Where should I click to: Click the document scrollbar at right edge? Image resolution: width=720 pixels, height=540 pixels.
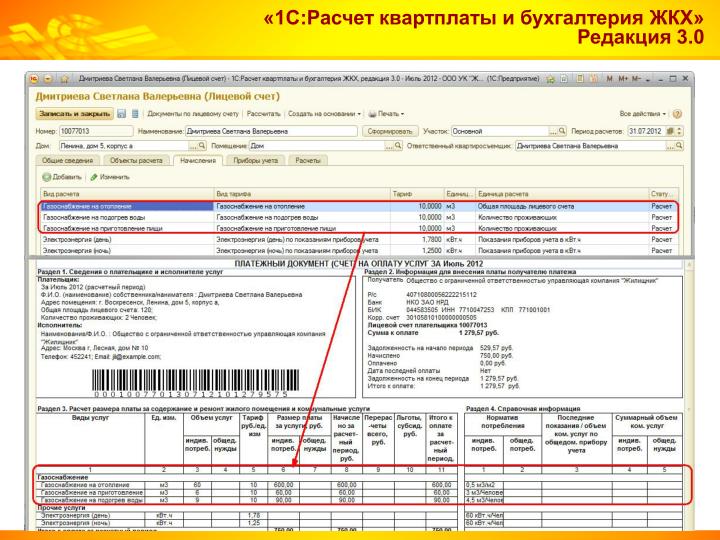point(689,395)
